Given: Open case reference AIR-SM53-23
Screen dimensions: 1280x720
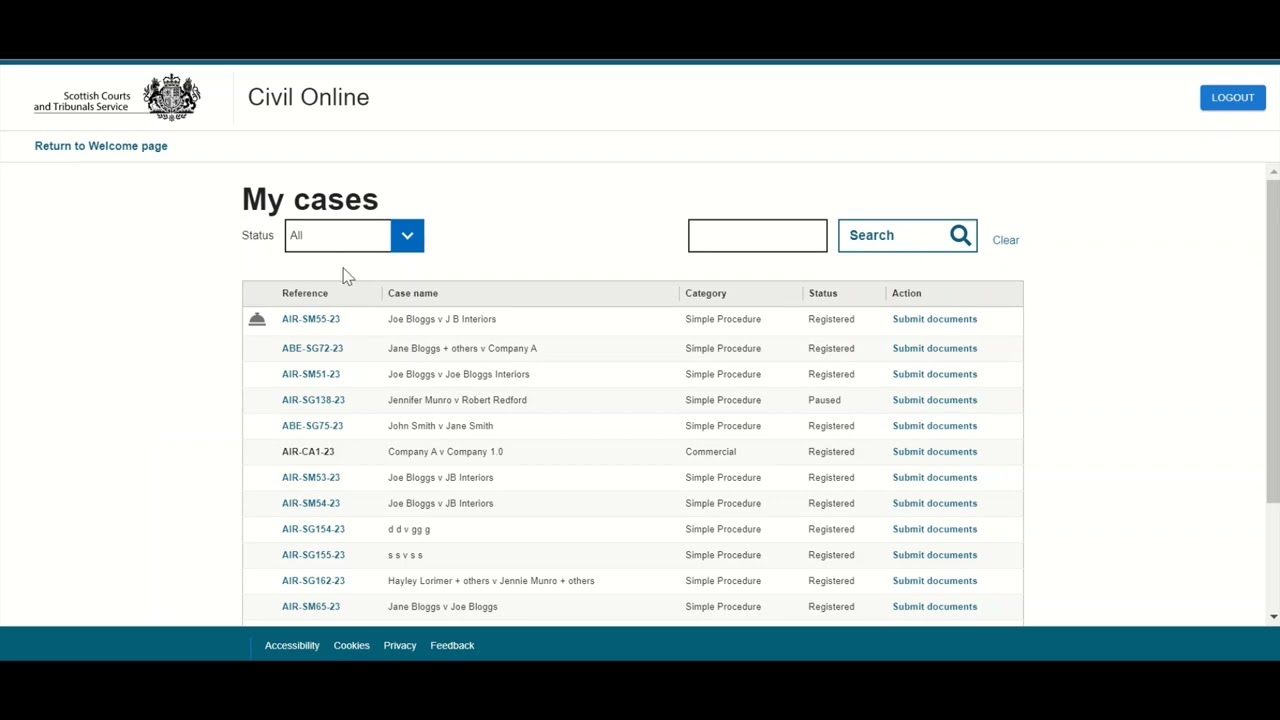Looking at the screenshot, I should (311, 478).
